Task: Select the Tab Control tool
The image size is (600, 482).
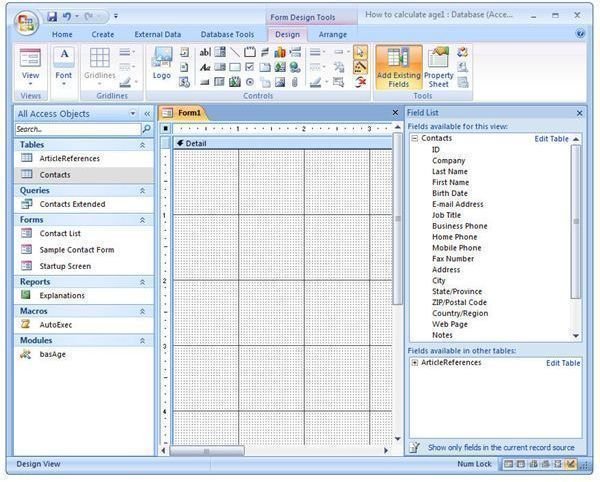Action: click(265, 67)
